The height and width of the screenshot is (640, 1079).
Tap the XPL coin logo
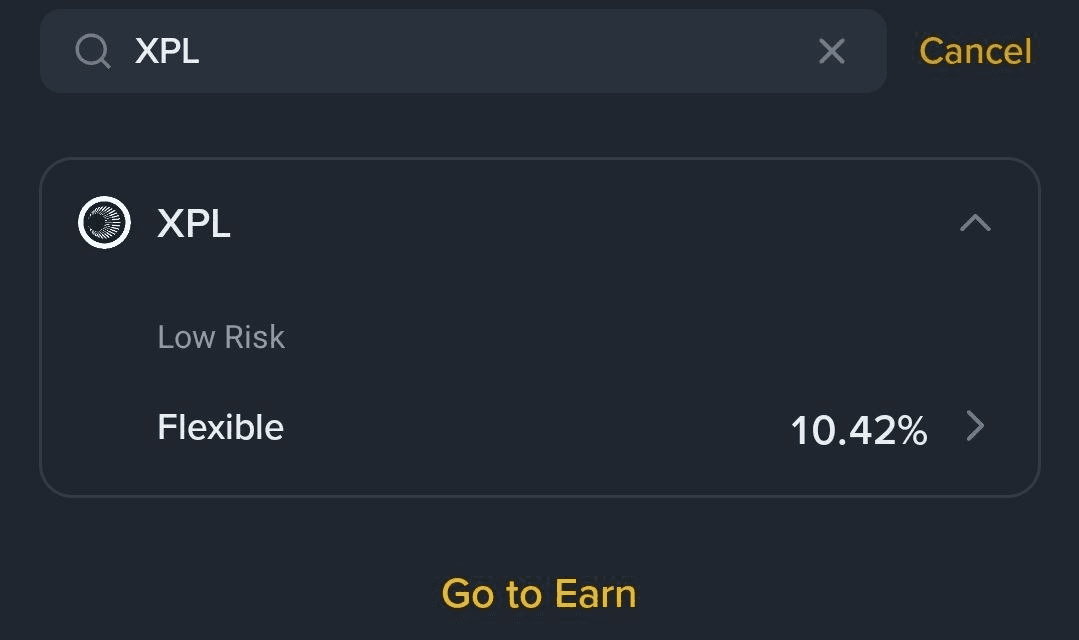tap(104, 222)
